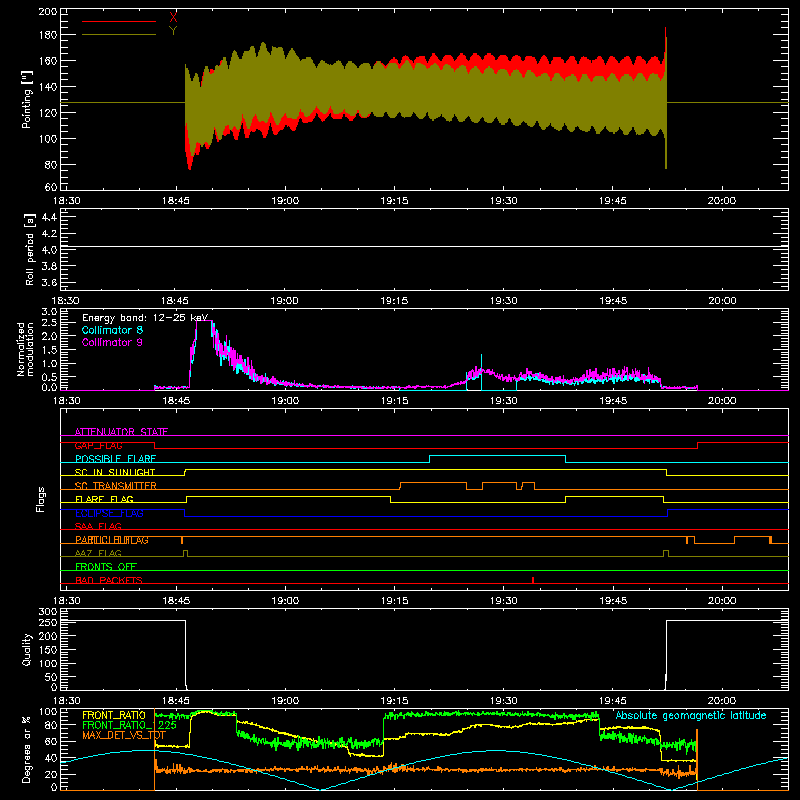Click the BAD_PACKETS spike near 19:34
This screenshot has height=800, width=800.
click(533, 580)
